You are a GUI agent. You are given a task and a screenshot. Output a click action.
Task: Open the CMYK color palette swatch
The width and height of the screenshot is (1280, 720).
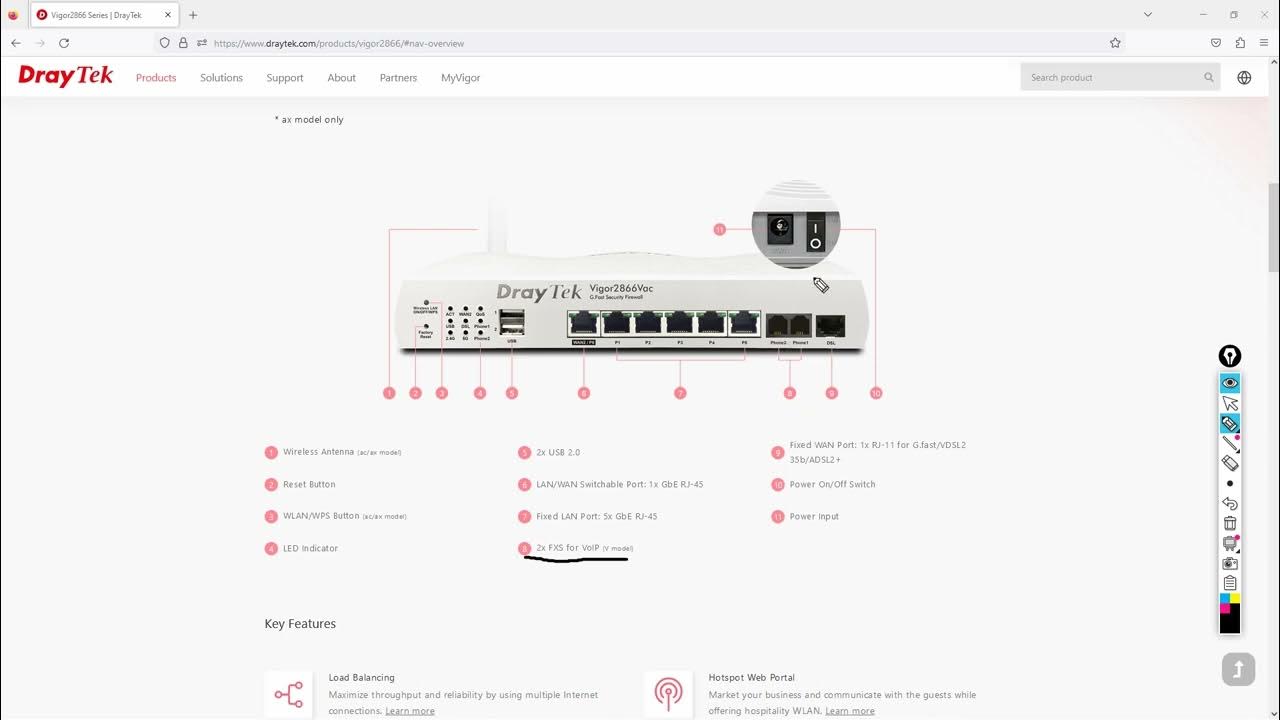(1230, 603)
